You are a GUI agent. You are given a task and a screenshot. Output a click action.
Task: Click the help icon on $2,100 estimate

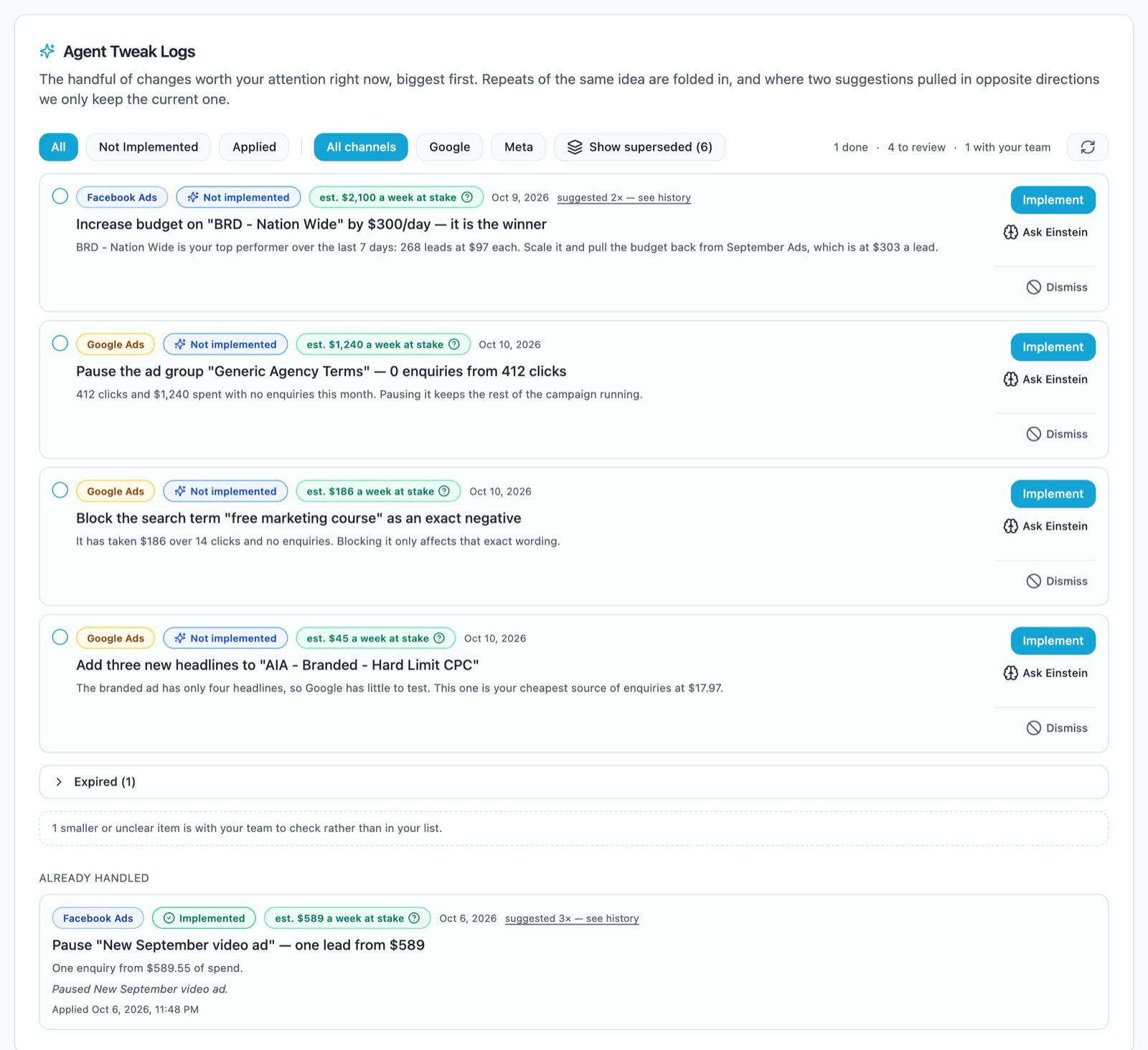click(x=467, y=197)
